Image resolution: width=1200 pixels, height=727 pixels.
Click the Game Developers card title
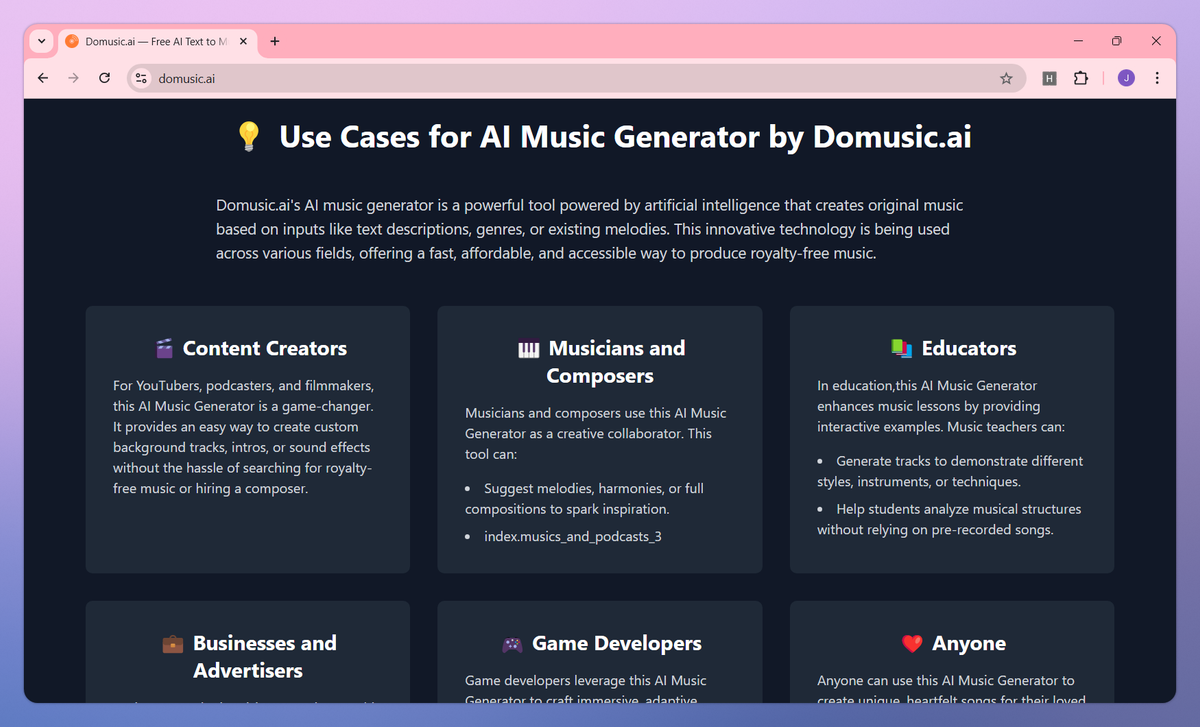(617, 643)
